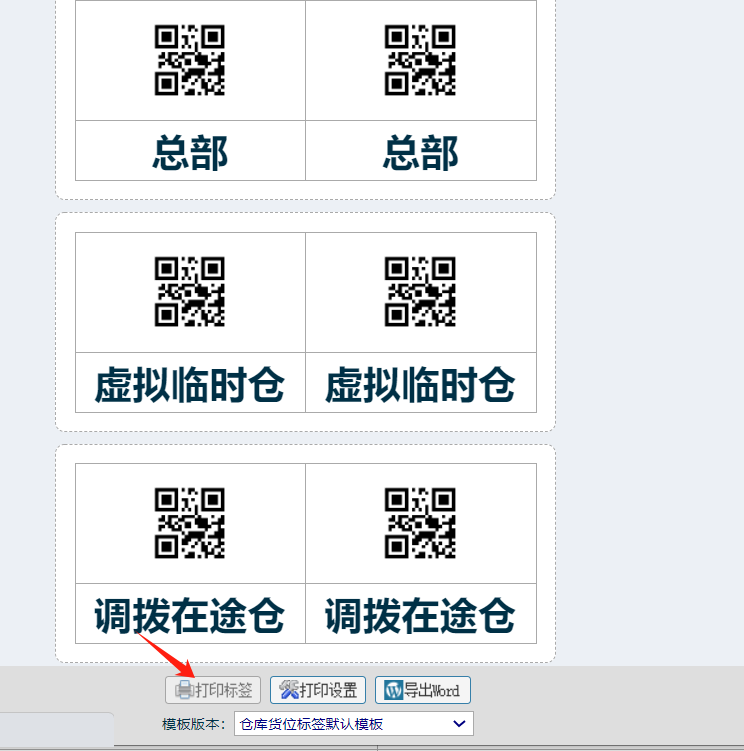Select the left 总部 QR code
Screen dimensions: 744x751
pyautogui.click(x=190, y=61)
